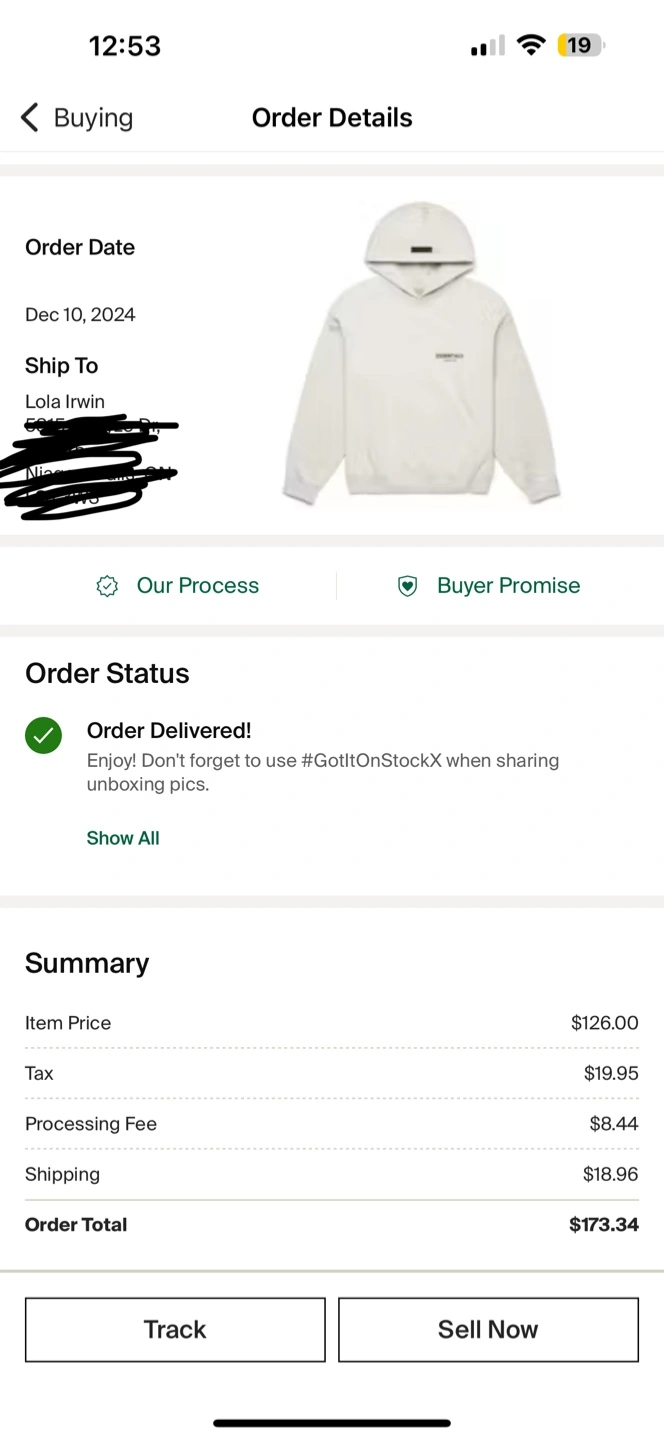Expand order status with Show All
The width and height of the screenshot is (664, 1440).
pos(123,838)
